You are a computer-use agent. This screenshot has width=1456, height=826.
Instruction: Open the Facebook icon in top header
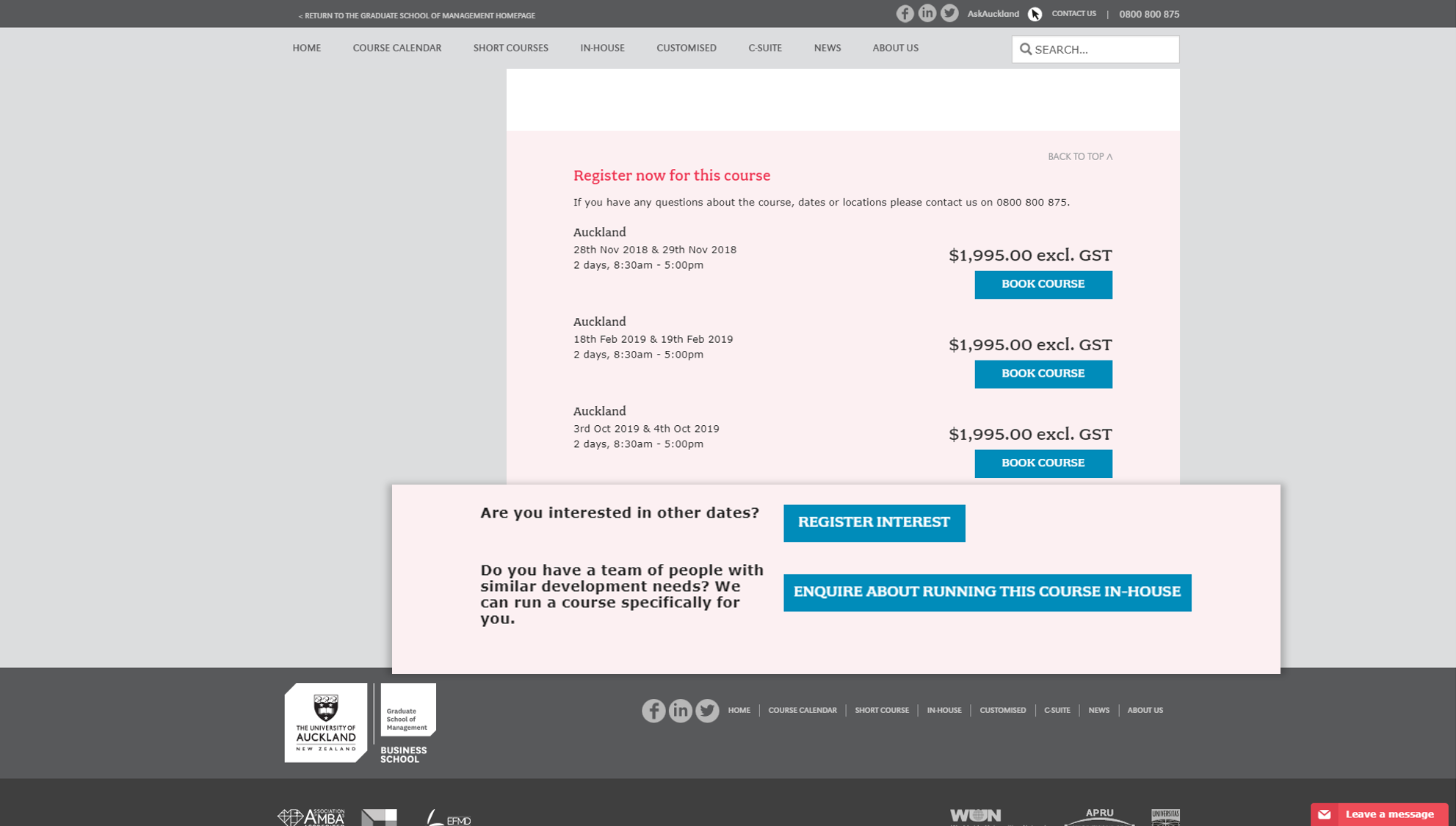905,13
